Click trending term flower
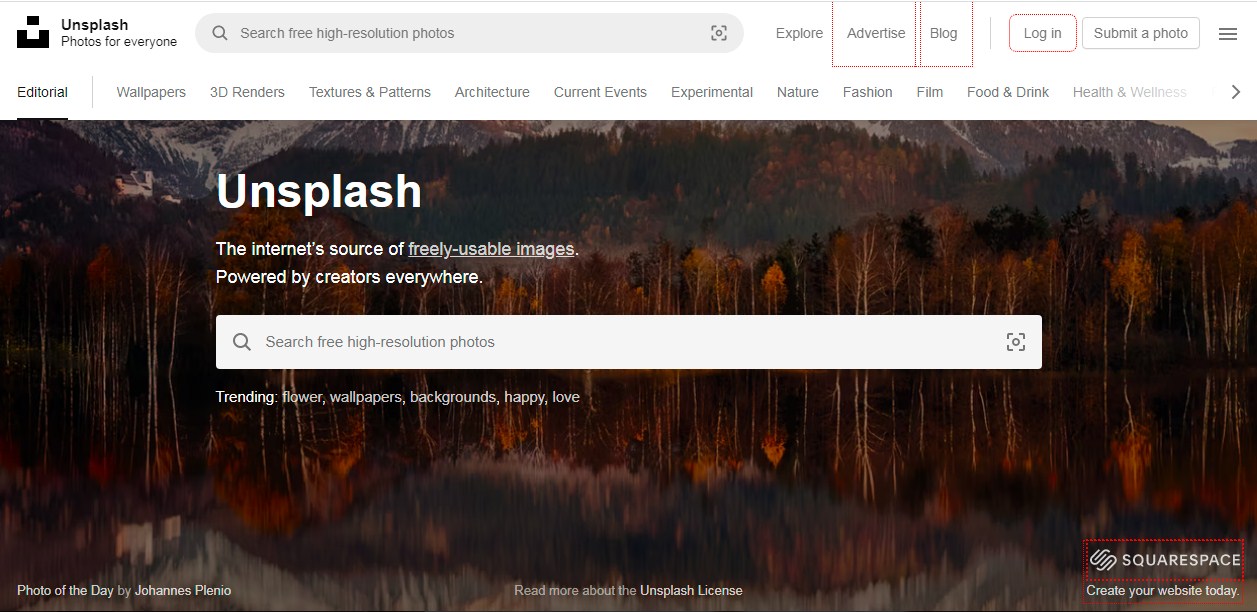1257x612 pixels. [302, 397]
